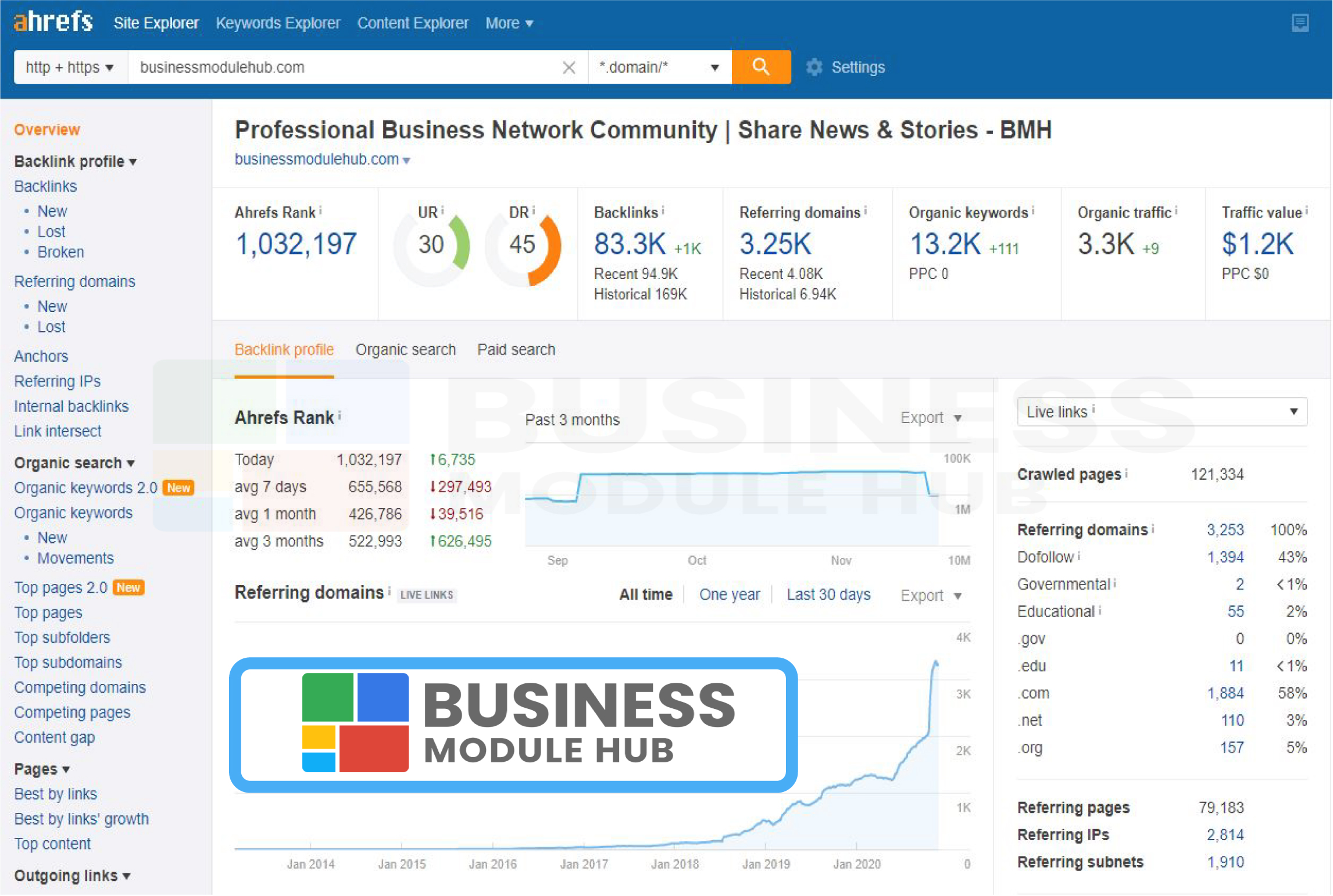This screenshot has height=896, width=1333.
Task: Open the http + https protocol dropdown
Action: (x=70, y=67)
